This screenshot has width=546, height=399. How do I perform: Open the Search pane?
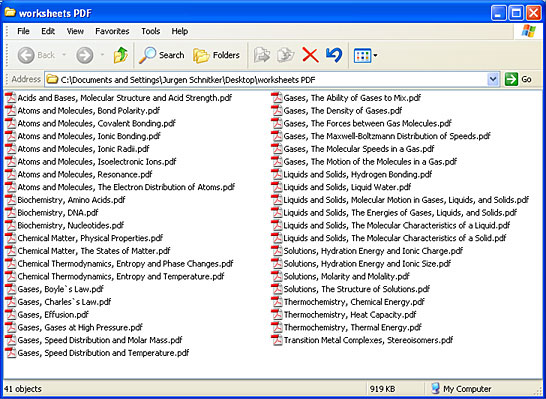(162, 55)
